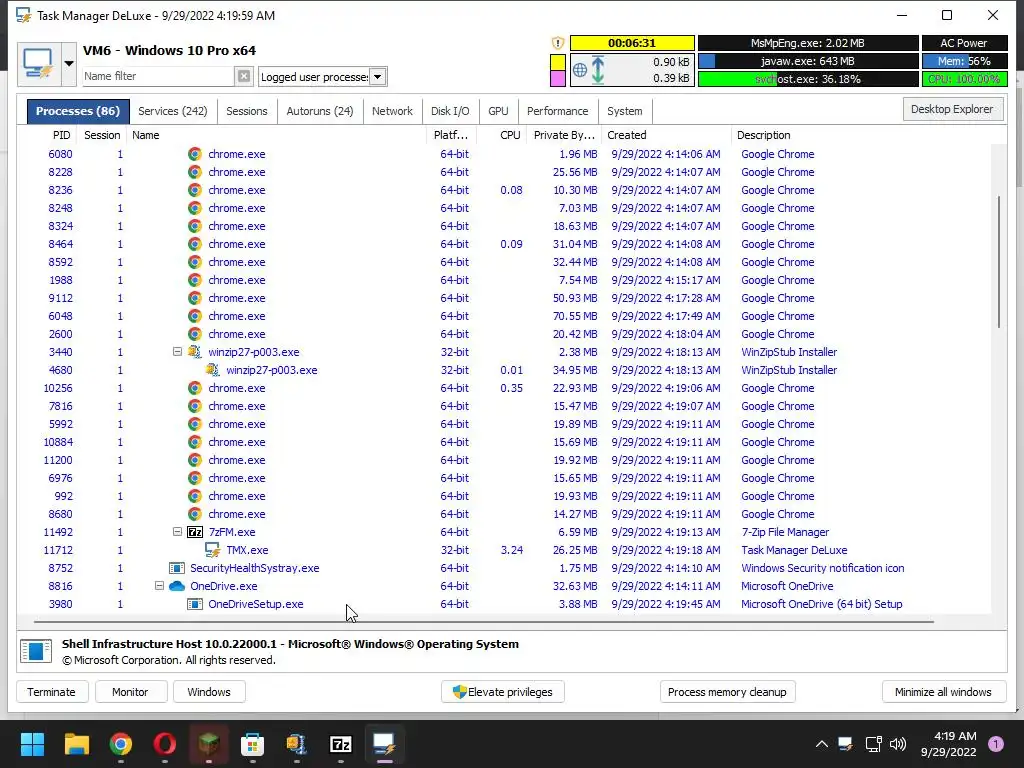Screen dimensions: 1024x768
Task: Click the magenta color indicator square
Action: tap(558, 78)
